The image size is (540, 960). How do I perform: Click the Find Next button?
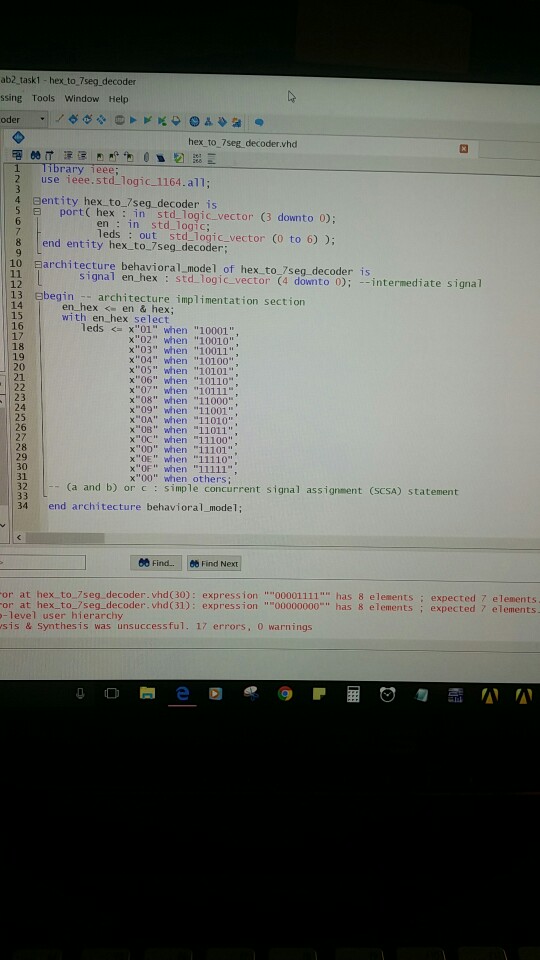(214, 563)
